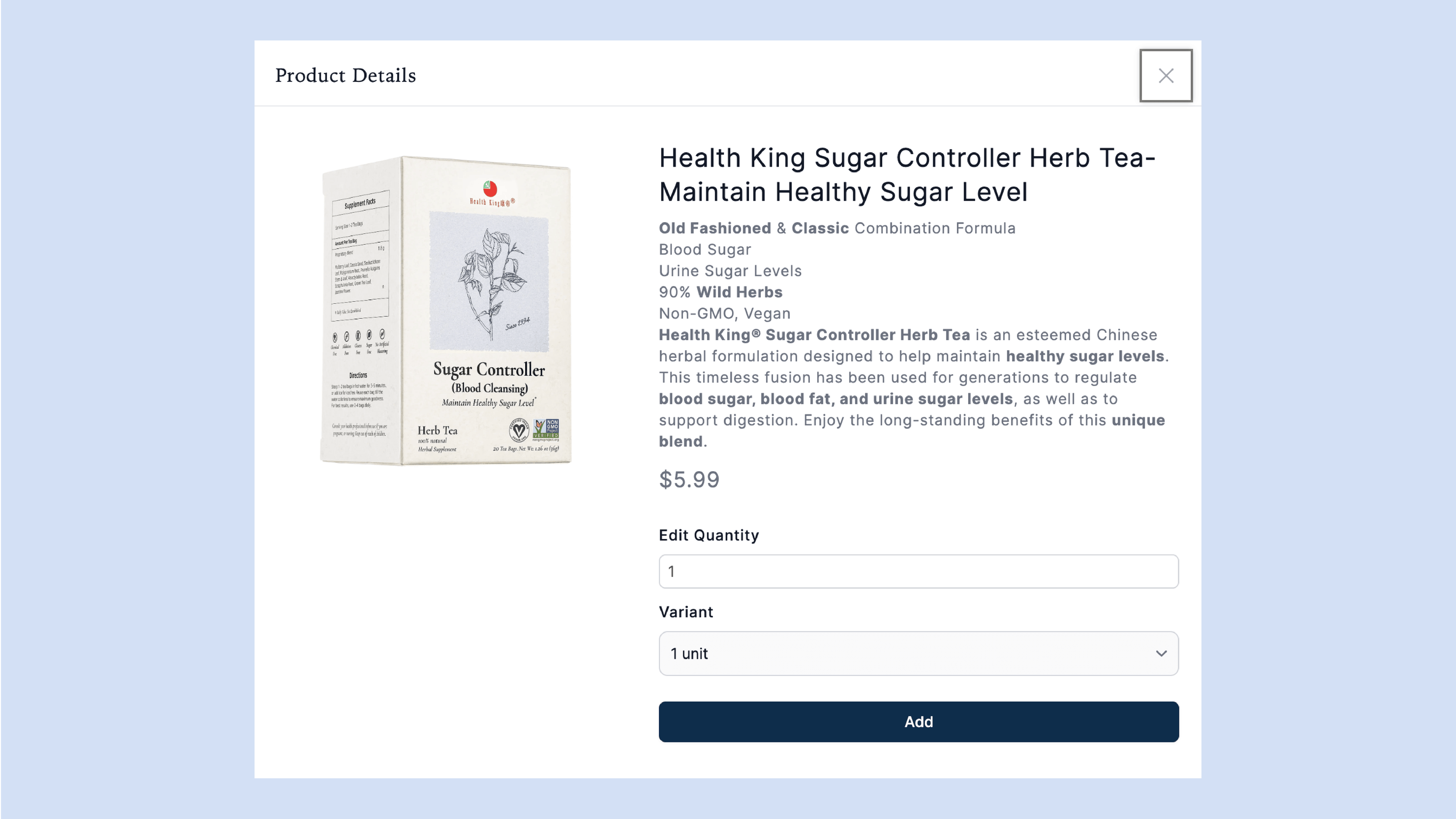Click the bold 'Wild Herbs' text
The width and height of the screenshot is (1456, 819).
[739, 292]
